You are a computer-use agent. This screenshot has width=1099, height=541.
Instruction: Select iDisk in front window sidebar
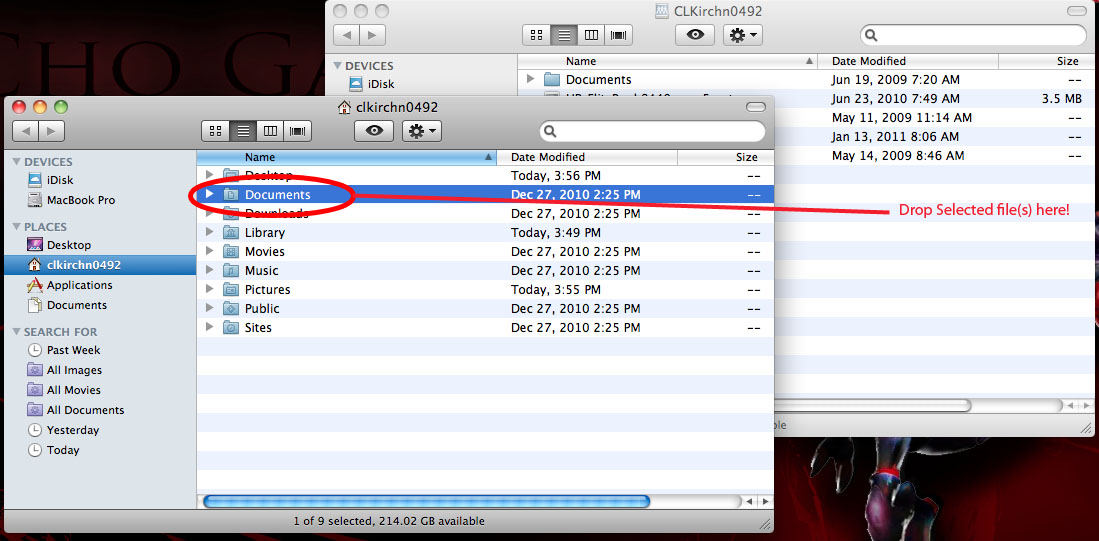[x=59, y=180]
